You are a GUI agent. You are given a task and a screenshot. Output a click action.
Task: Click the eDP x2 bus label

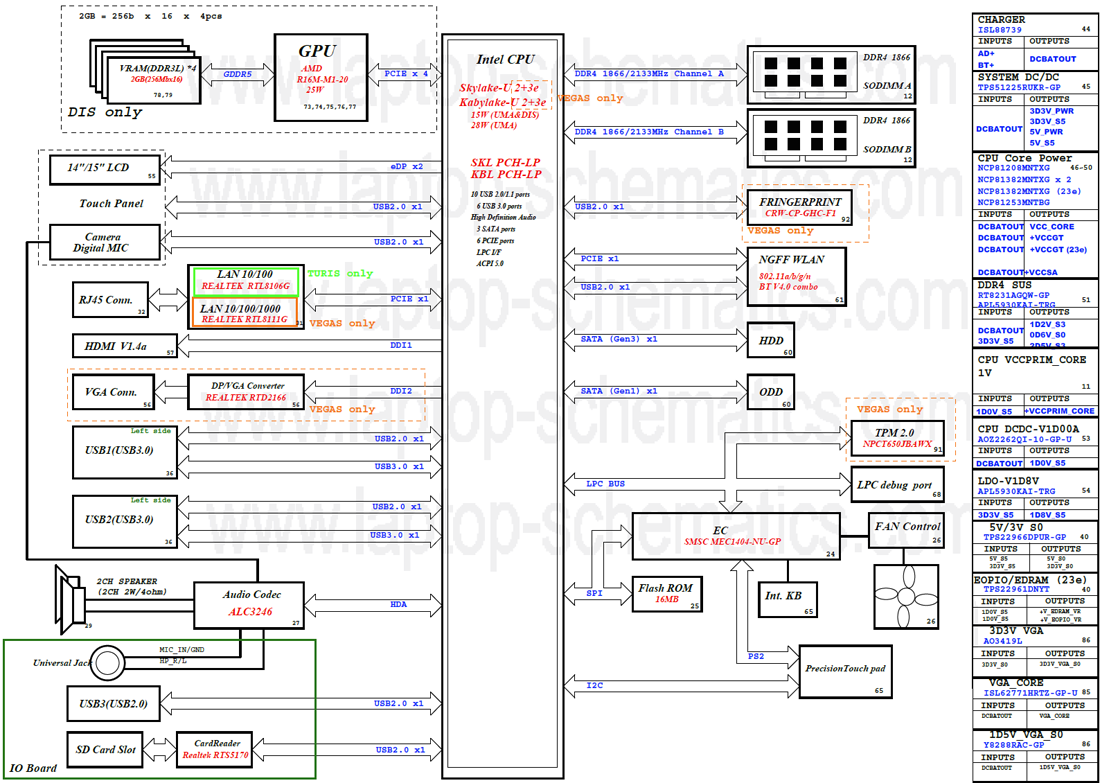[x=407, y=167]
